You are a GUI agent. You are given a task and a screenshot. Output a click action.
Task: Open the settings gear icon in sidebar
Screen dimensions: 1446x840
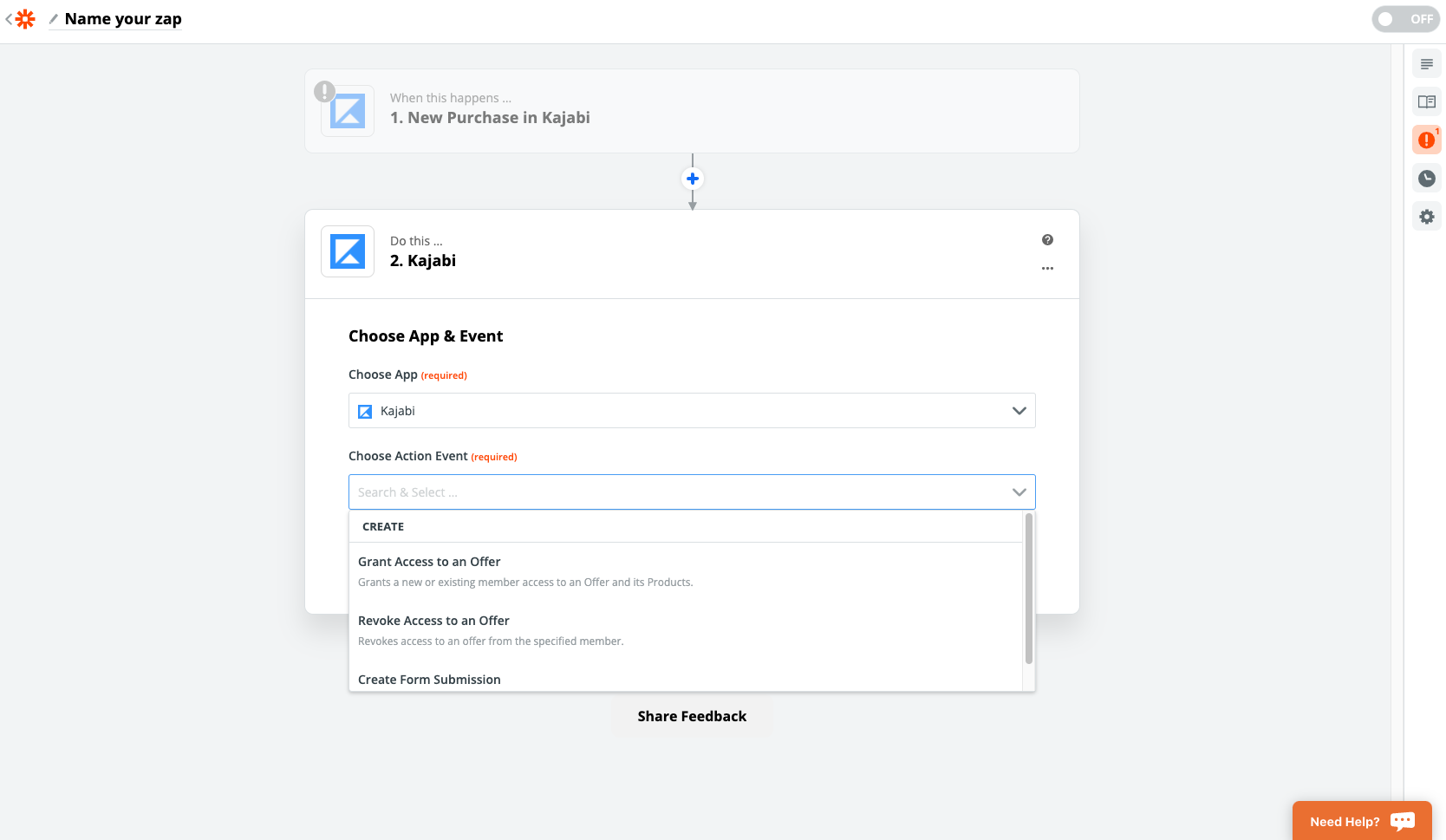[x=1426, y=217]
